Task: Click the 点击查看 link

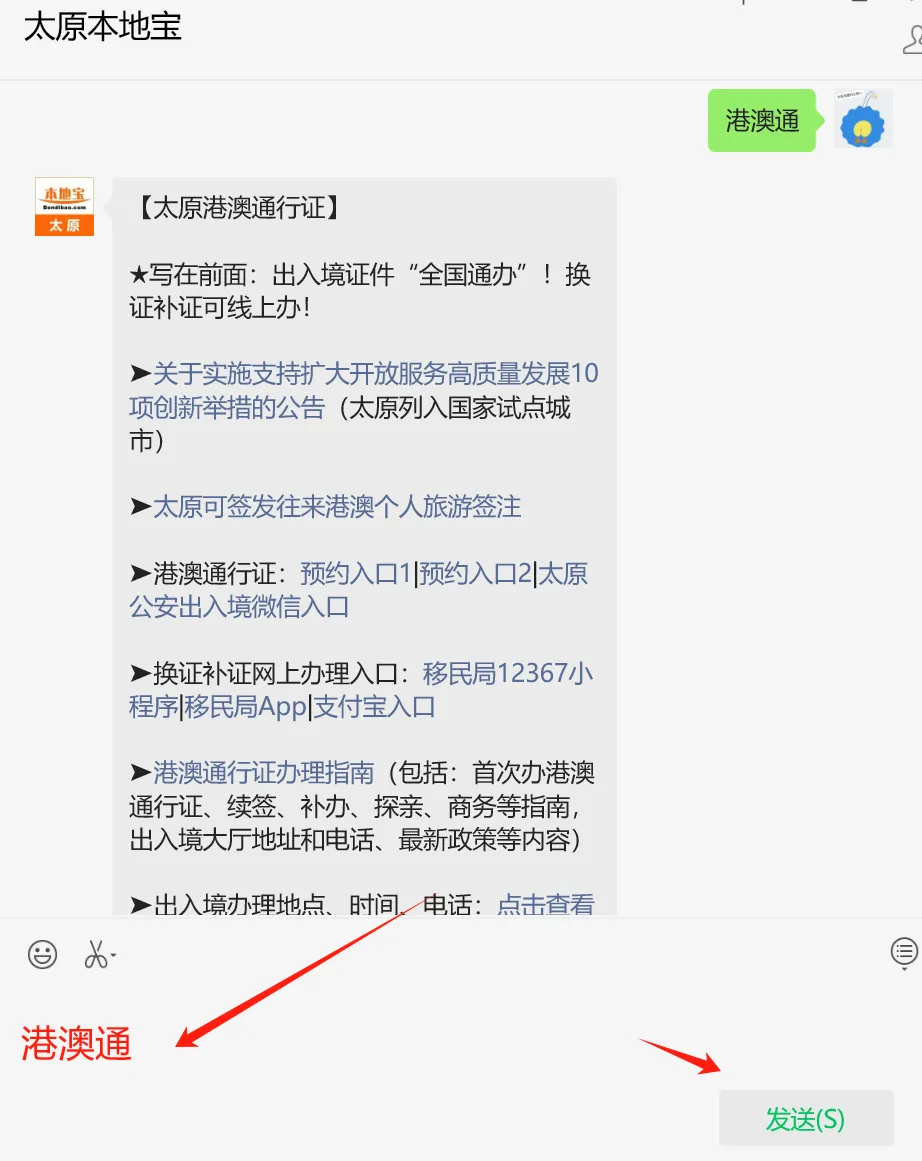Action: [546, 903]
